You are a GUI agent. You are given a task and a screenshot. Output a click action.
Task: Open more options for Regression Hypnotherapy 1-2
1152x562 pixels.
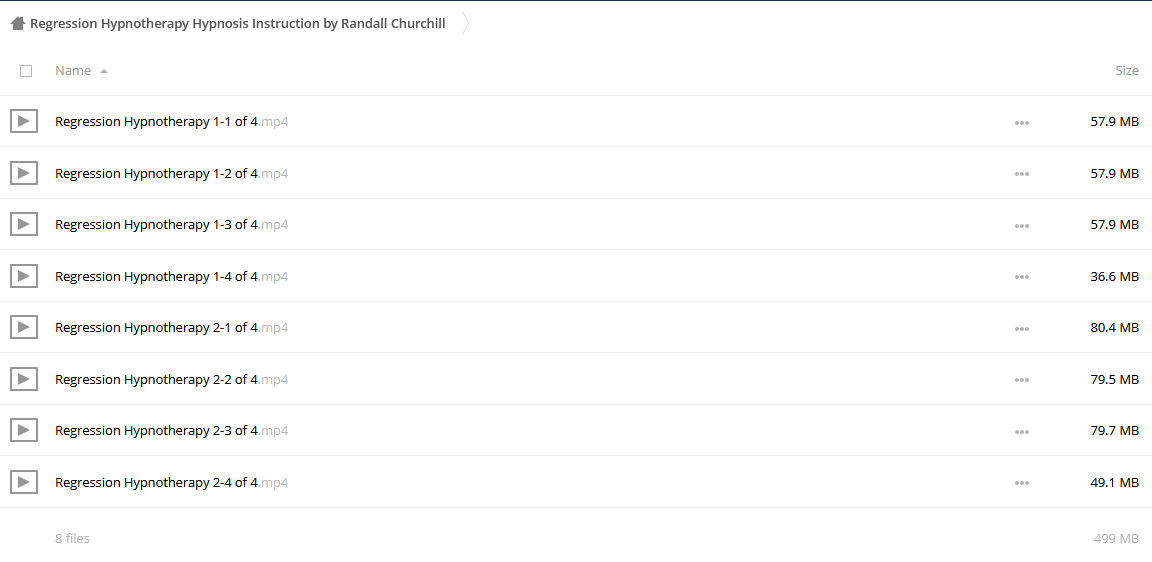1021,174
